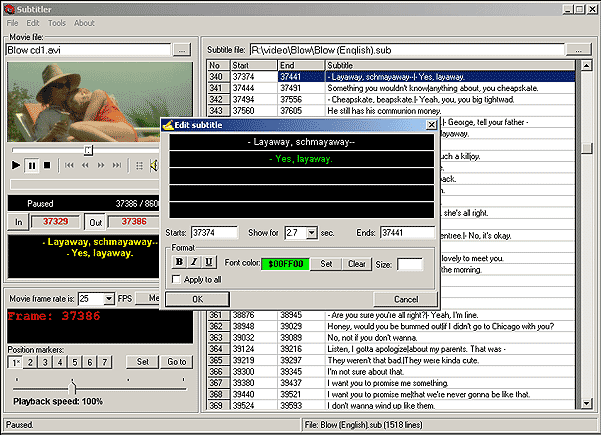Viewport: 601px width, 435px height.
Task: Click the Starts frame input field
Action: coord(215,233)
